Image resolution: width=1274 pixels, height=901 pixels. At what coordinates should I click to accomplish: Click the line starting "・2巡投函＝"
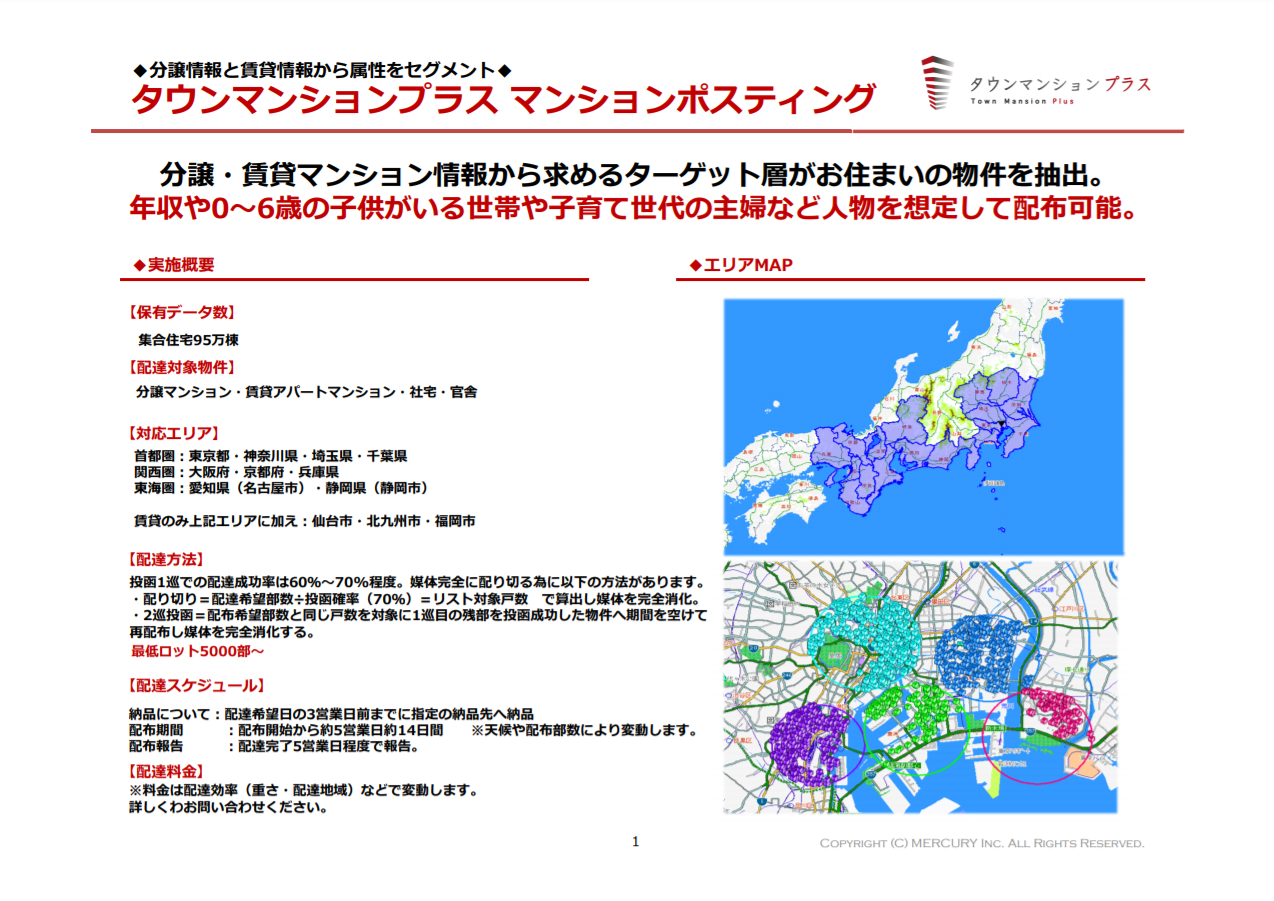[418, 615]
